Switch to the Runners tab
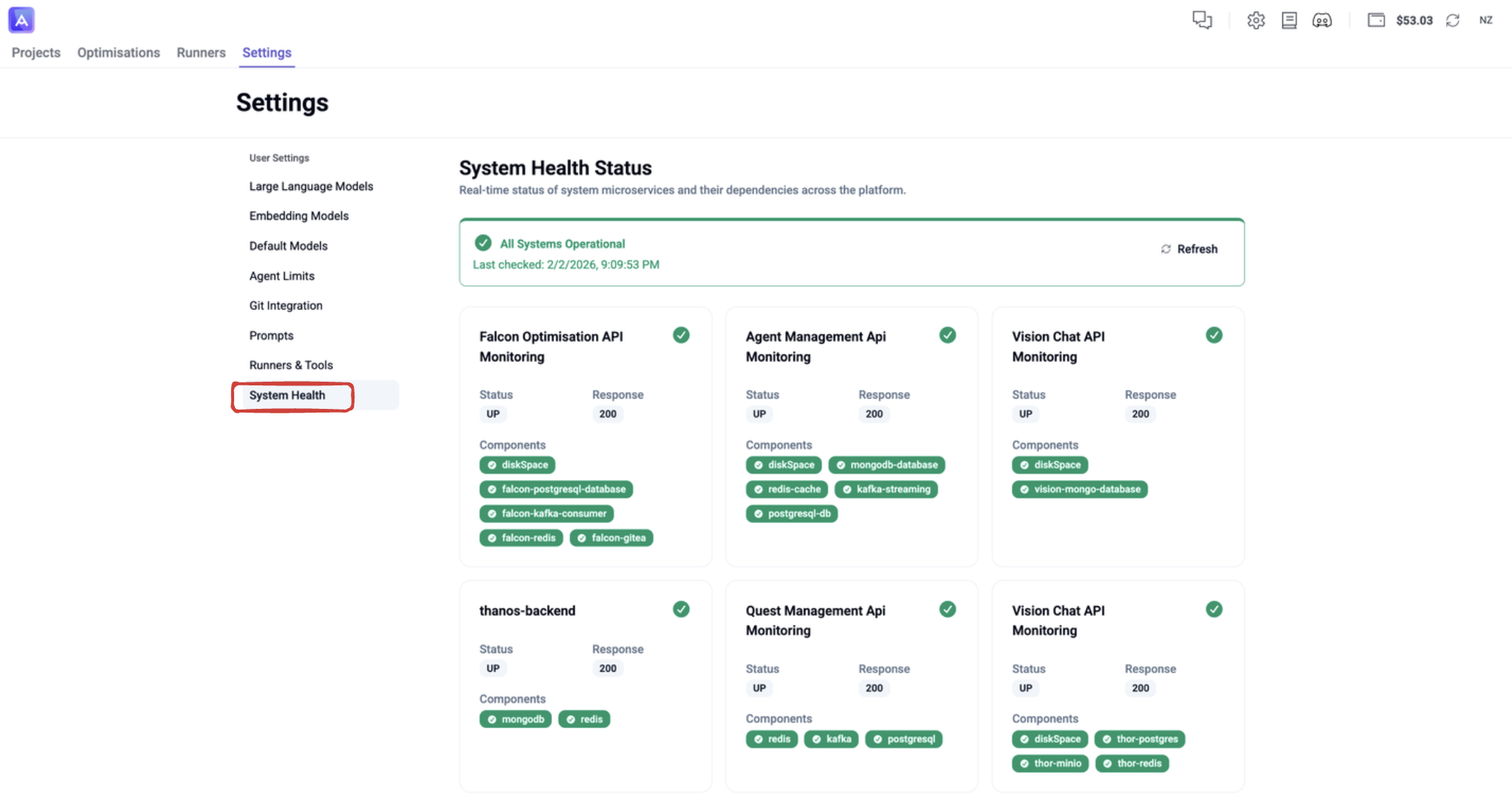Screen dimensions: 1512x806 point(200,52)
